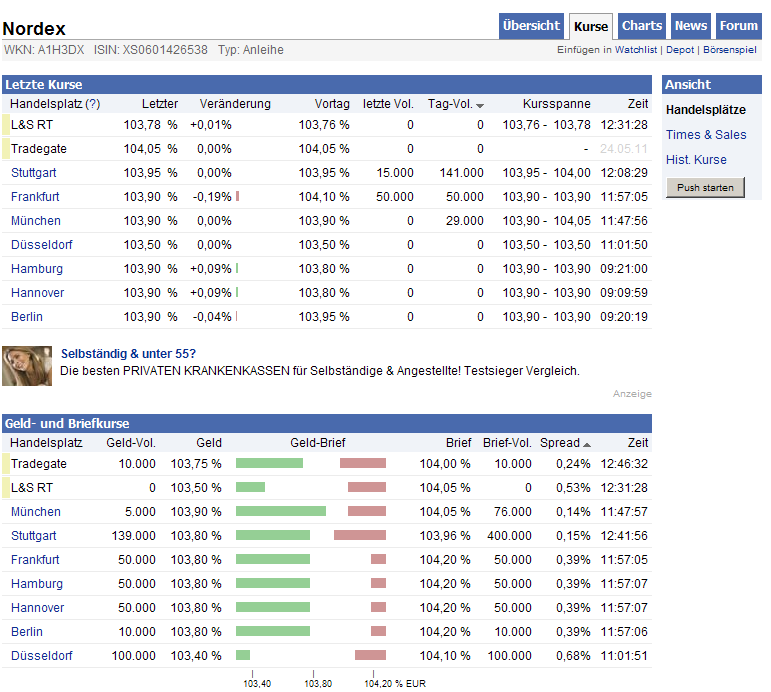This screenshot has width=771, height=692.
Task: Click the L&S RT row in Letzte Kurse
Action: coord(327,125)
